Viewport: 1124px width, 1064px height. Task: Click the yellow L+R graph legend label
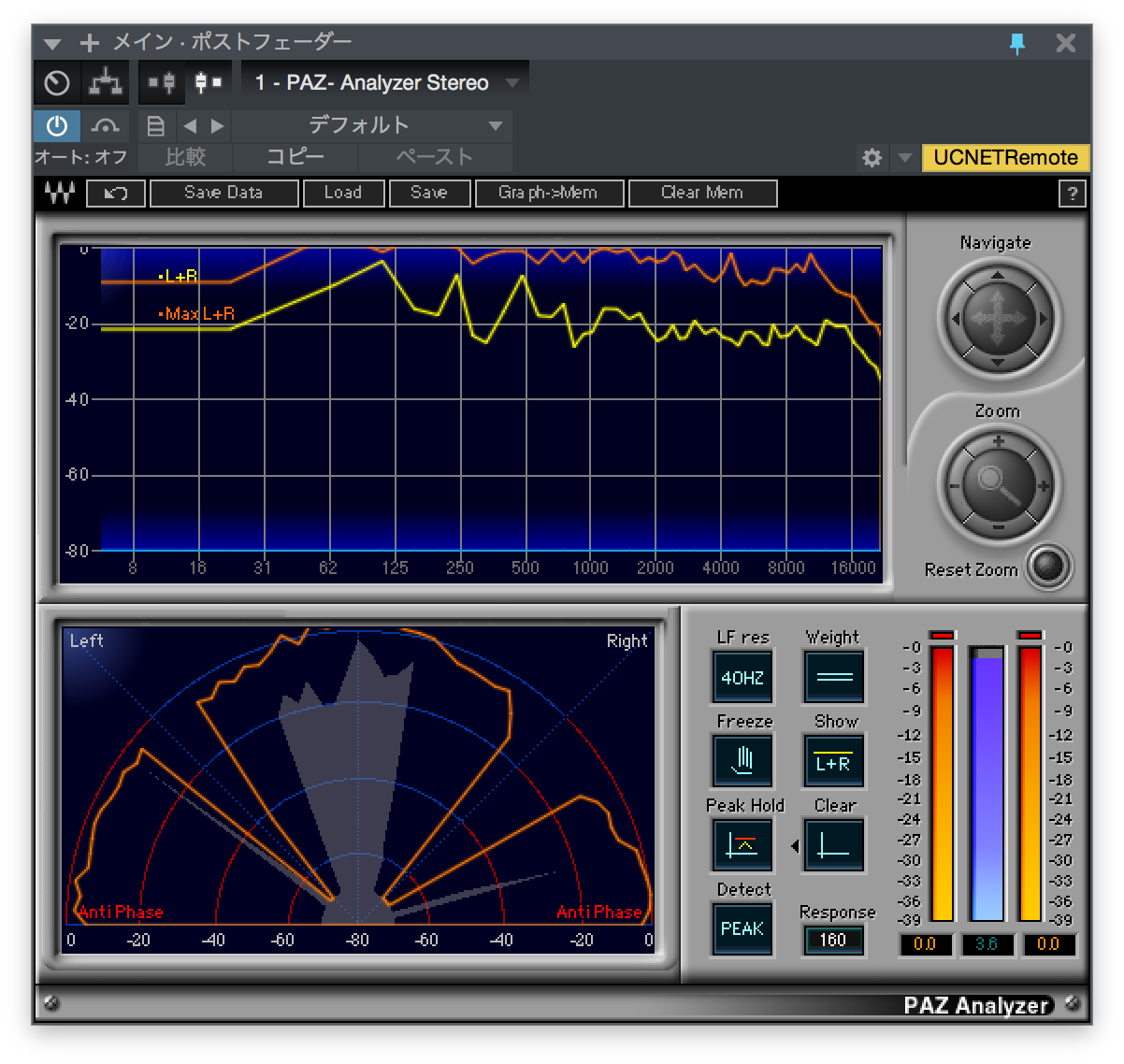coord(178,277)
